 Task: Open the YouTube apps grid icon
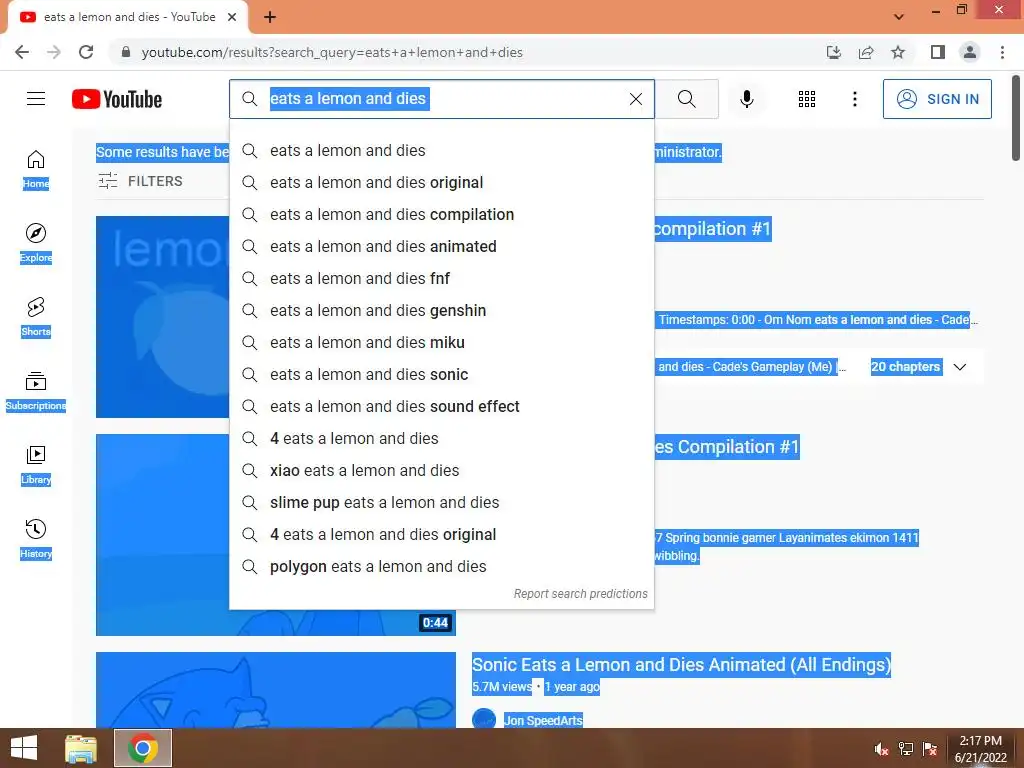click(807, 99)
